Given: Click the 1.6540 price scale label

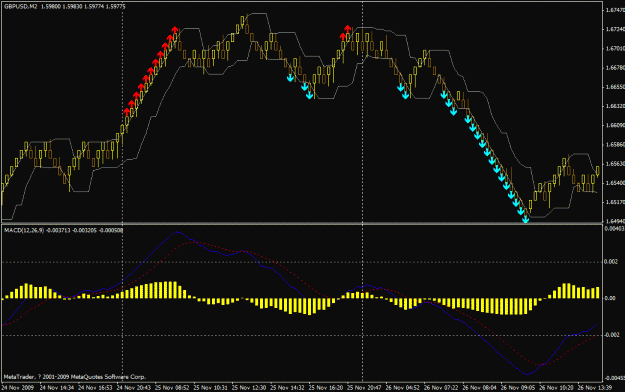Looking at the screenshot, I should [x=615, y=183].
